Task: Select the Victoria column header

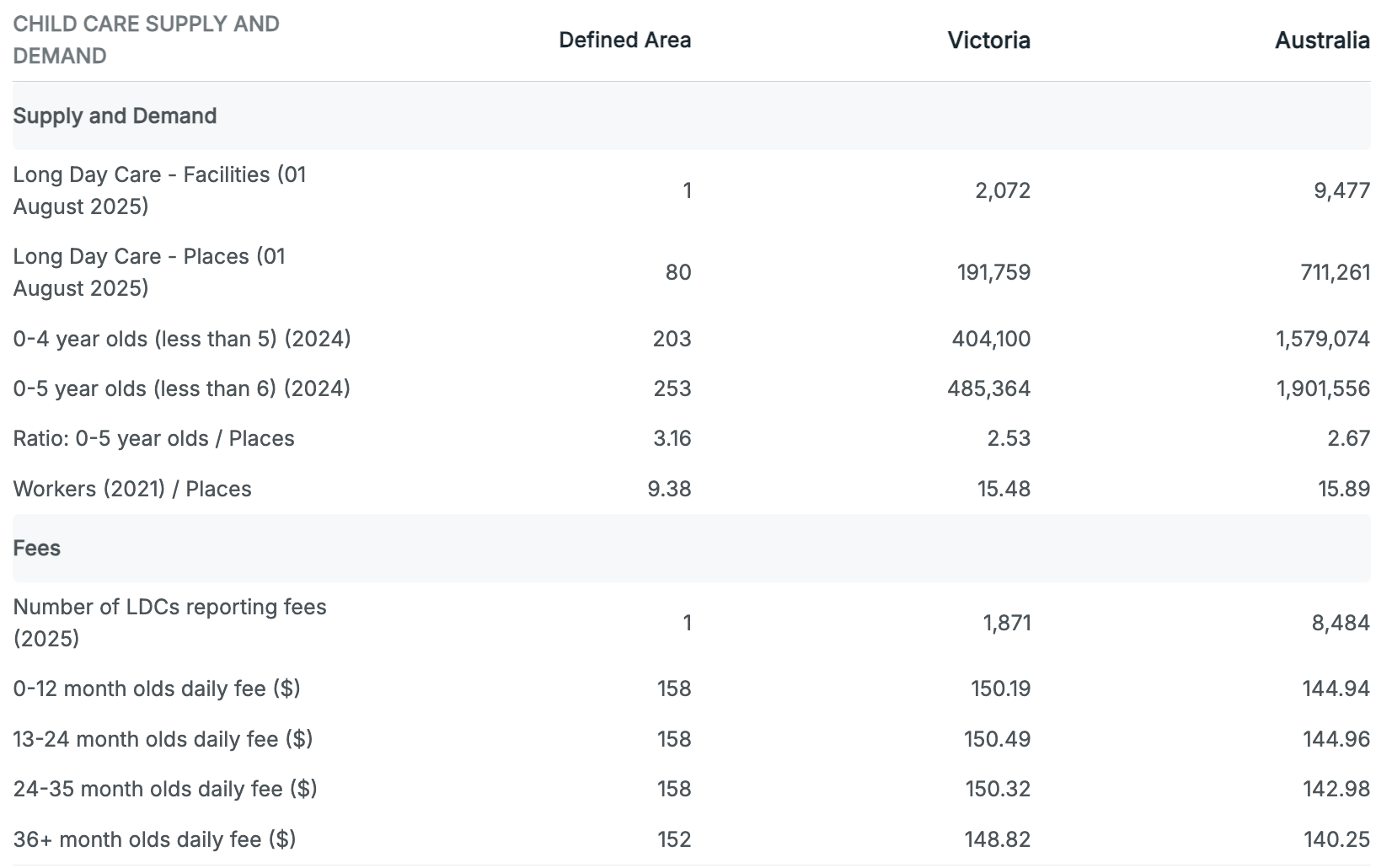Action: [x=988, y=40]
